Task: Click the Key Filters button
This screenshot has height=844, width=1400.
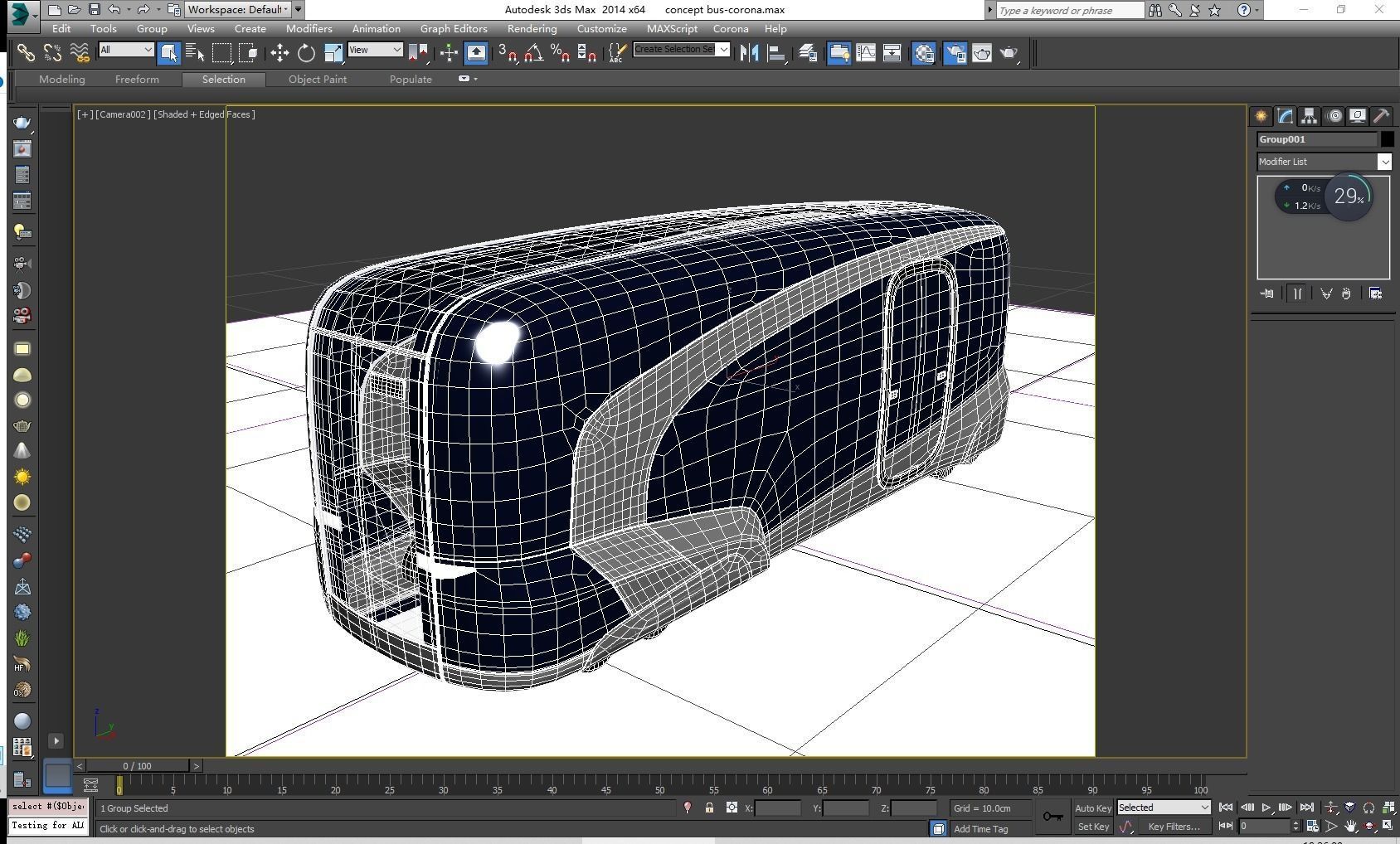Action: click(x=1174, y=827)
